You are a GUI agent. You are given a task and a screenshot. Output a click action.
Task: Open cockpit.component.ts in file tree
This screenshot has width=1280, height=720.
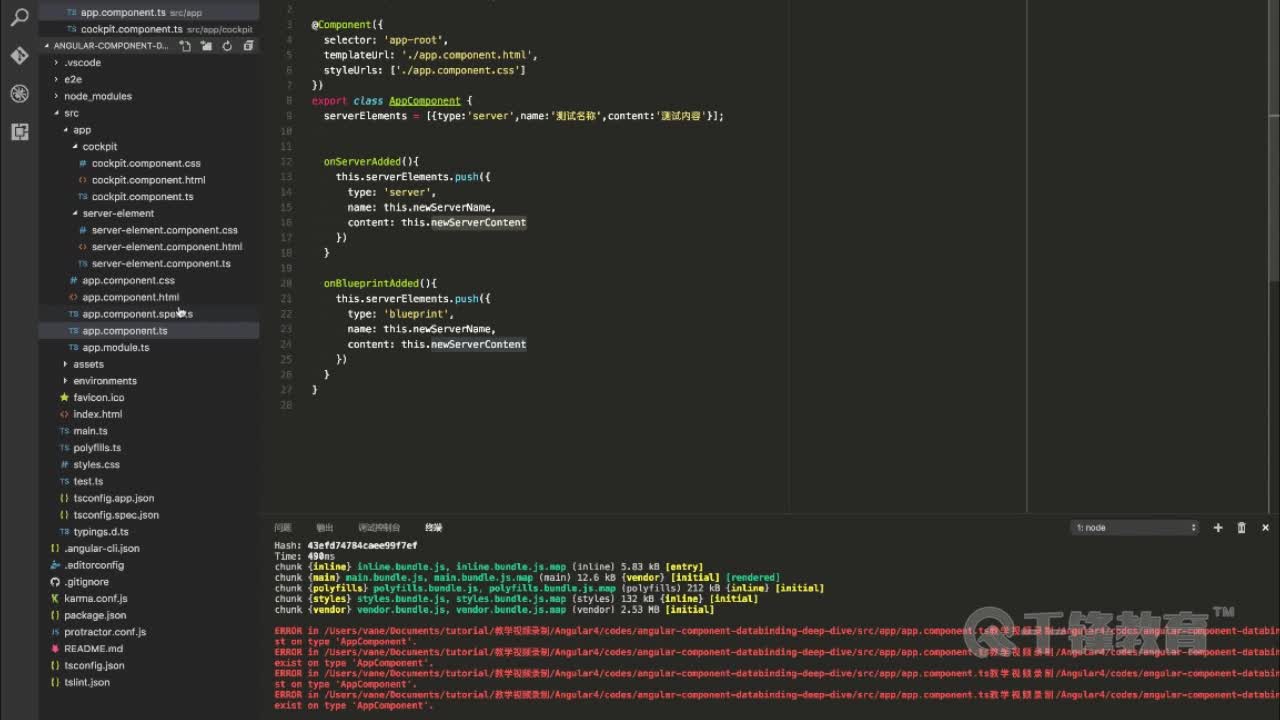click(x=142, y=197)
